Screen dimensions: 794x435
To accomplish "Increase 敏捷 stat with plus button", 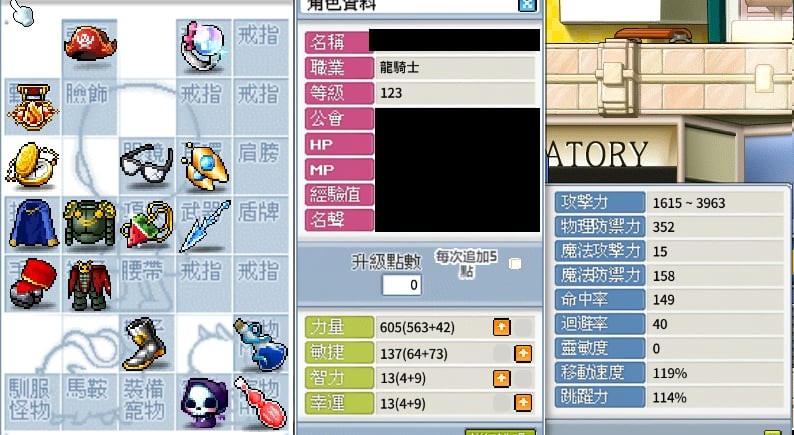I will pyautogui.click(x=523, y=353).
